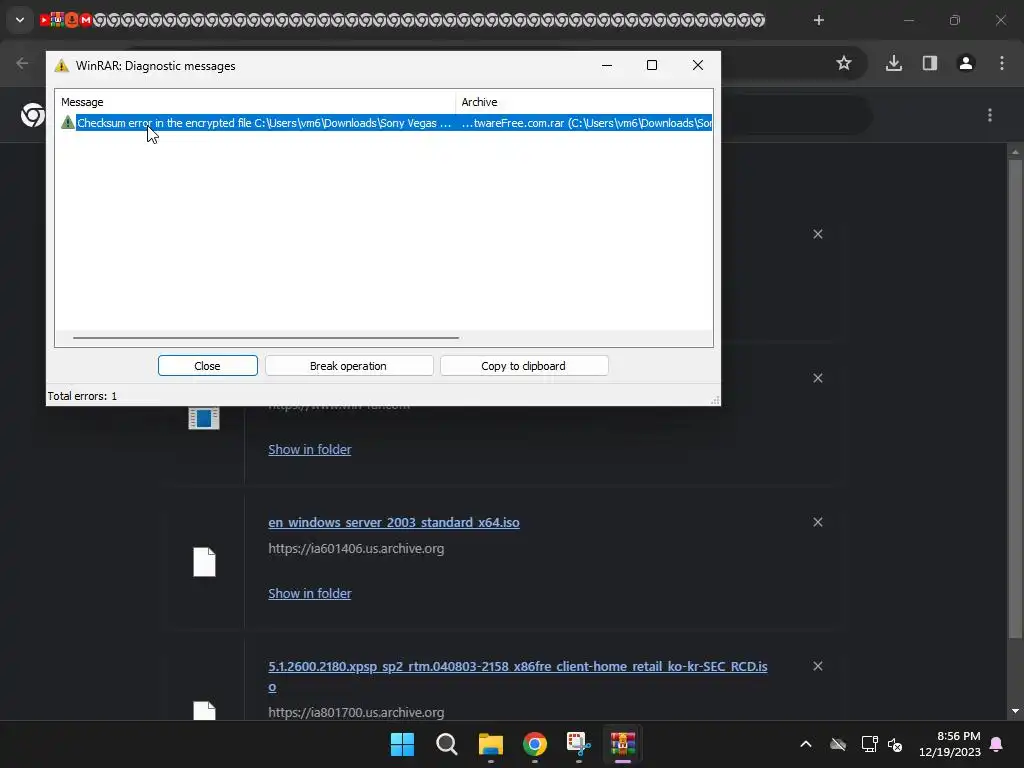
Task: Remove the video file download entry
Action: 818,379
